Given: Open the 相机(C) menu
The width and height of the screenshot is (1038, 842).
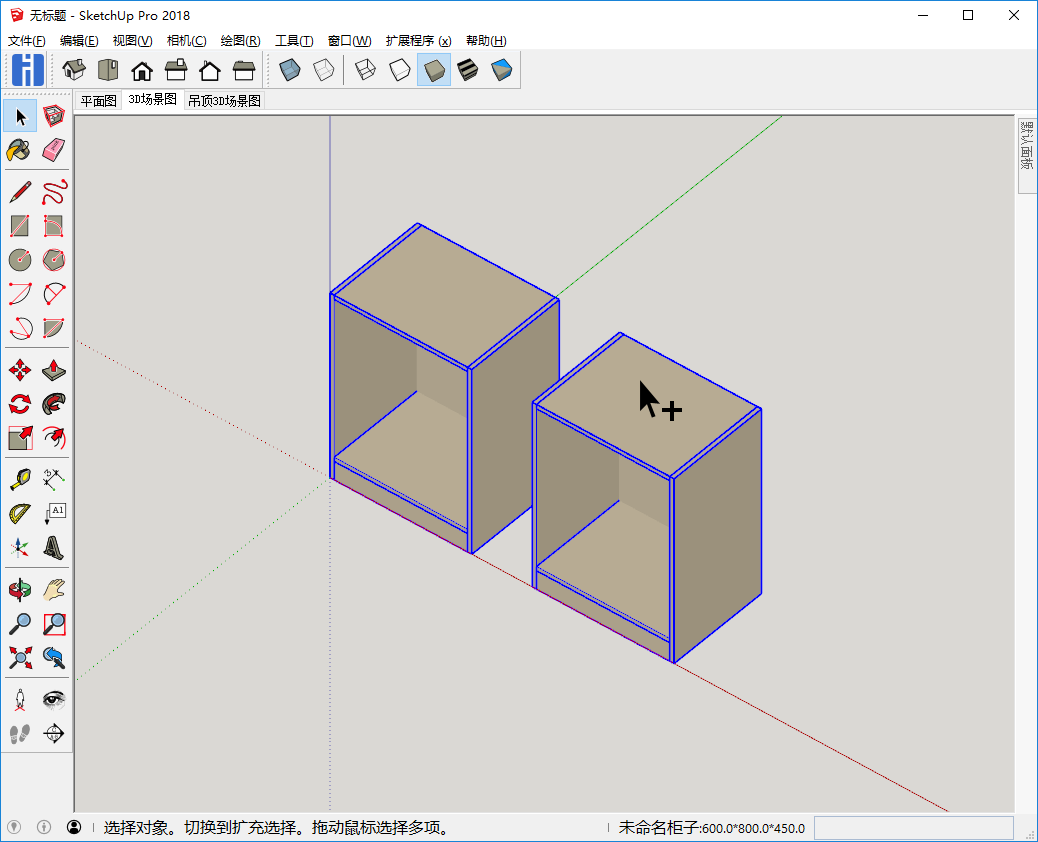Looking at the screenshot, I should pyautogui.click(x=186, y=41).
